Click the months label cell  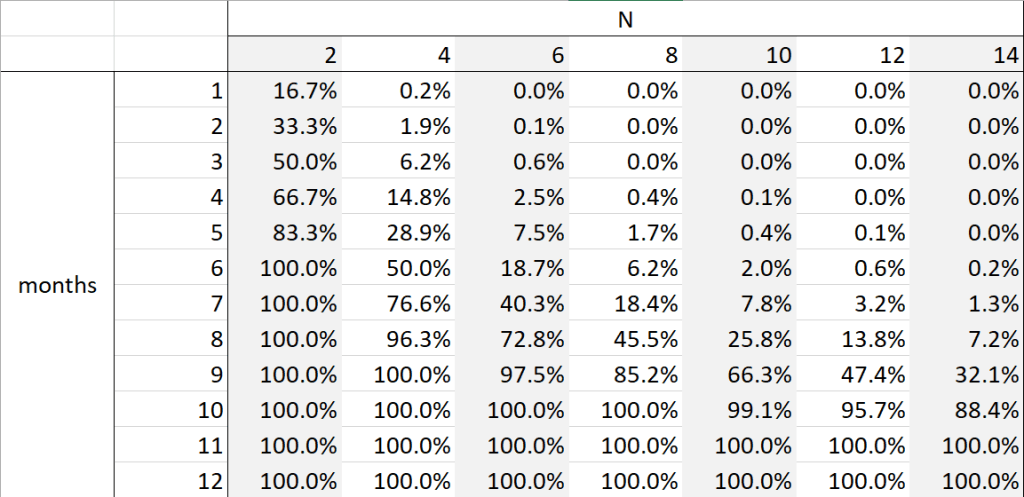pos(58,285)
